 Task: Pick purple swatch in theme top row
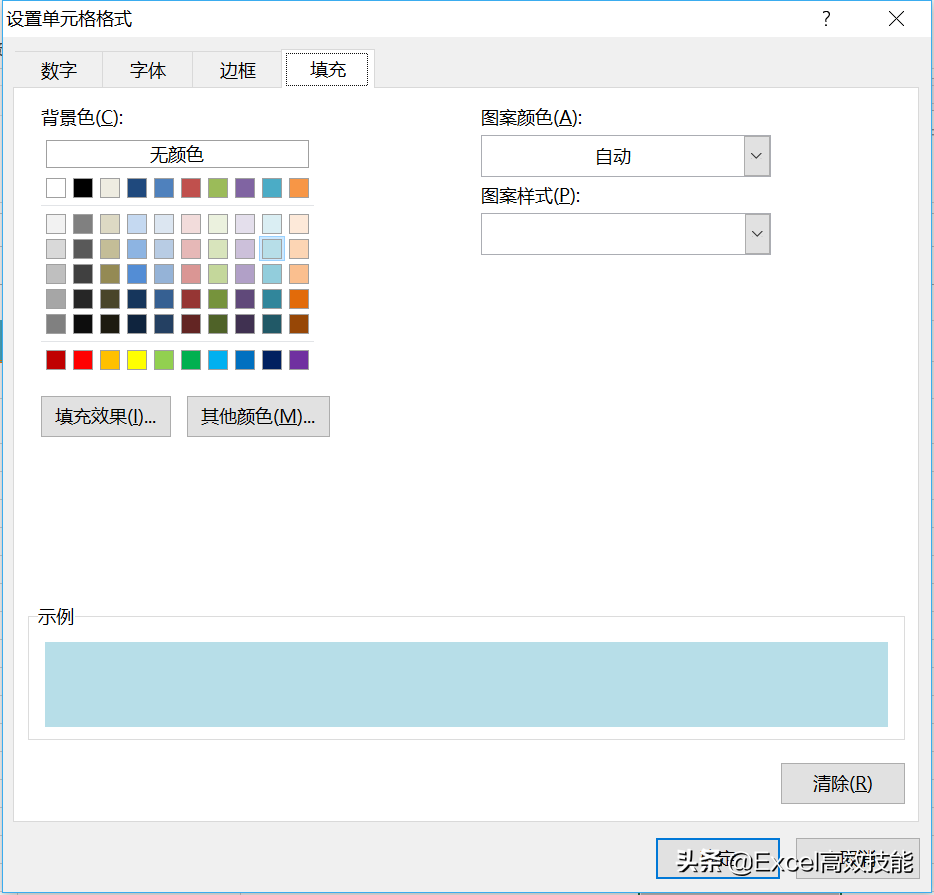(x=245, y=188)
